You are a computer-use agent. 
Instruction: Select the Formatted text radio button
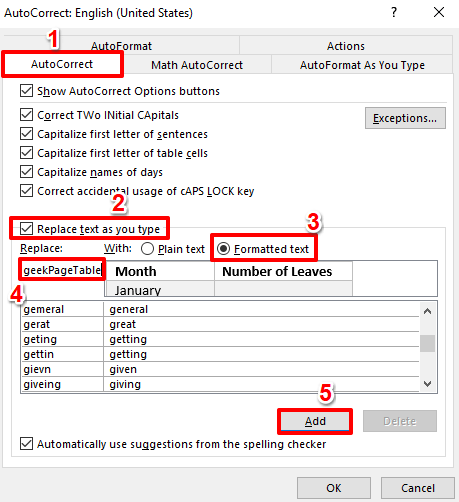tap(223, 249)
